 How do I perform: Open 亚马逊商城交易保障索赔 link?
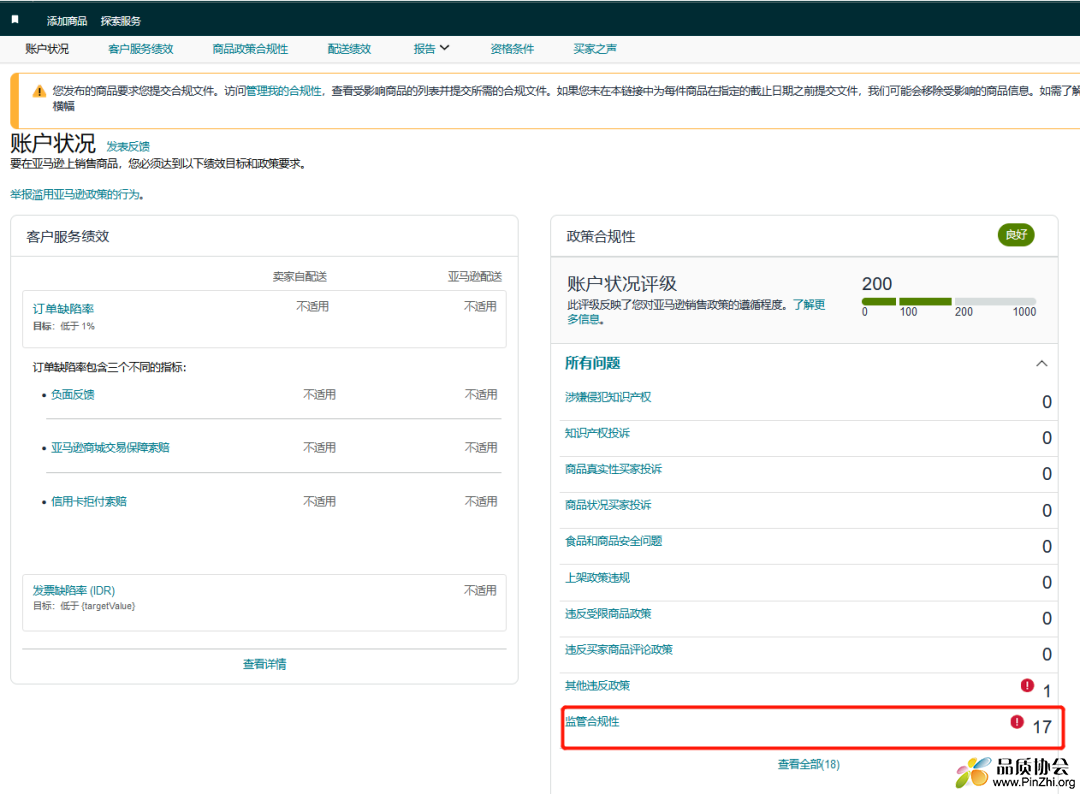110,448
